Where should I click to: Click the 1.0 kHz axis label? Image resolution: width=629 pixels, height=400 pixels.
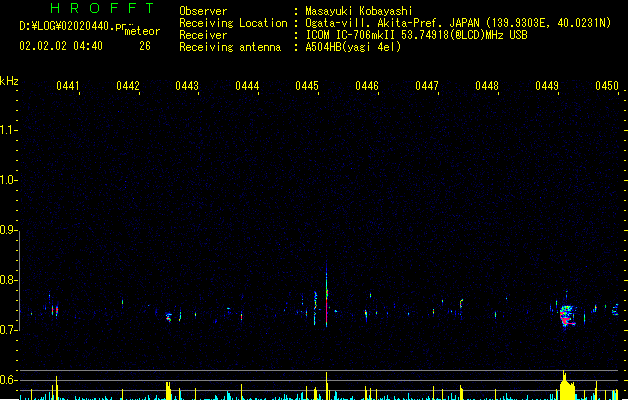tap(8, 180)
